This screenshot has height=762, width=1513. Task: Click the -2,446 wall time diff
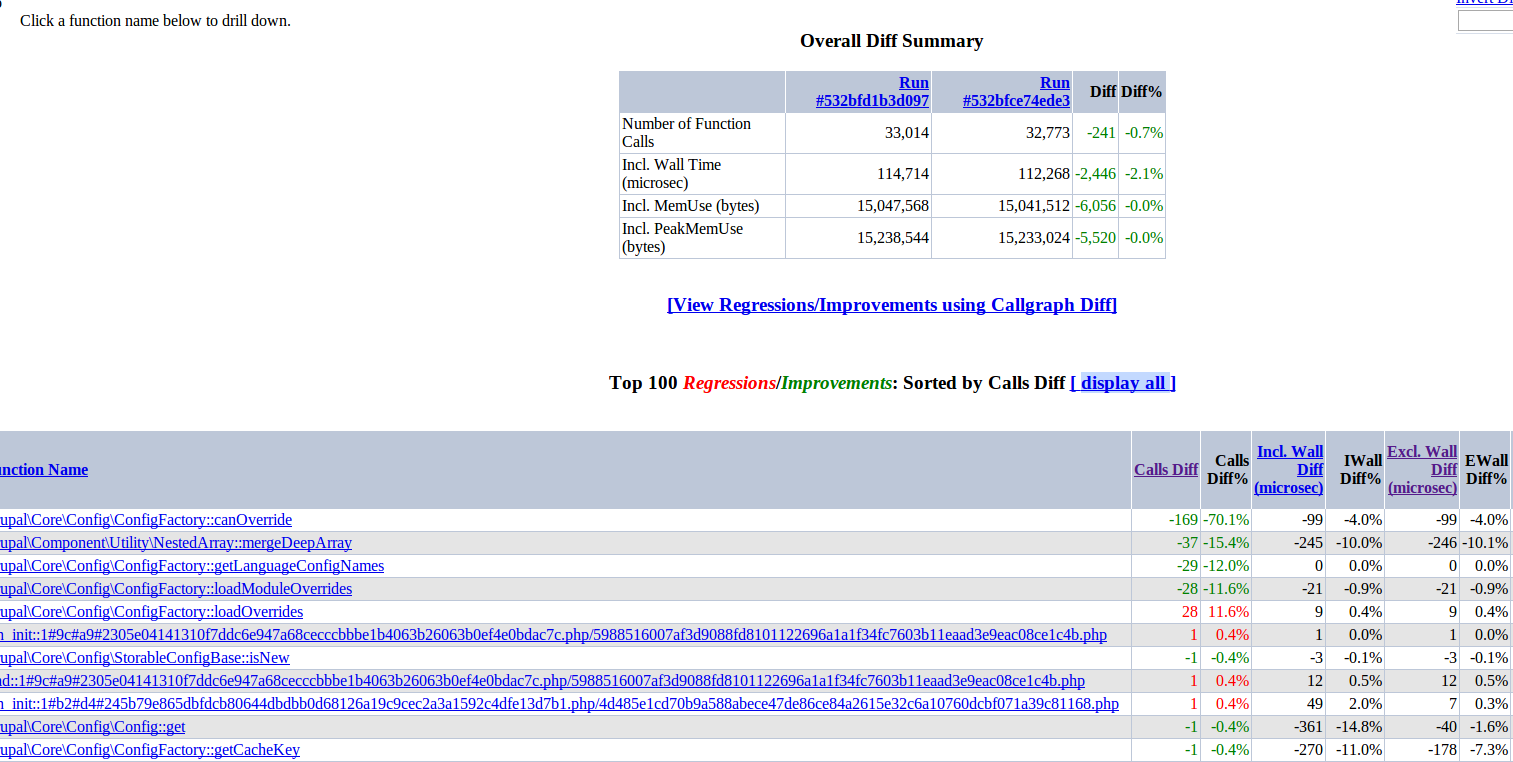coord(1096,174)
